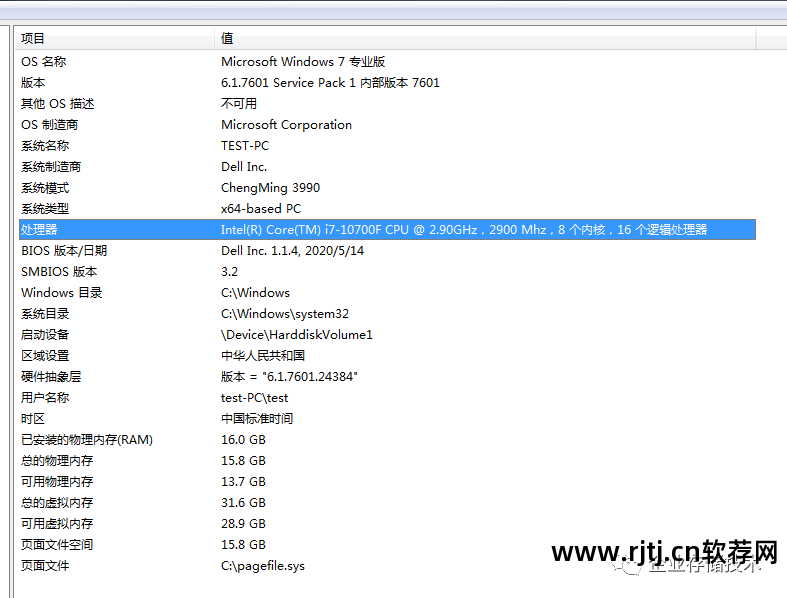Click the 16.0 GB value
The width and height of the screenshot is (787, 598).
tap(243, 440)
